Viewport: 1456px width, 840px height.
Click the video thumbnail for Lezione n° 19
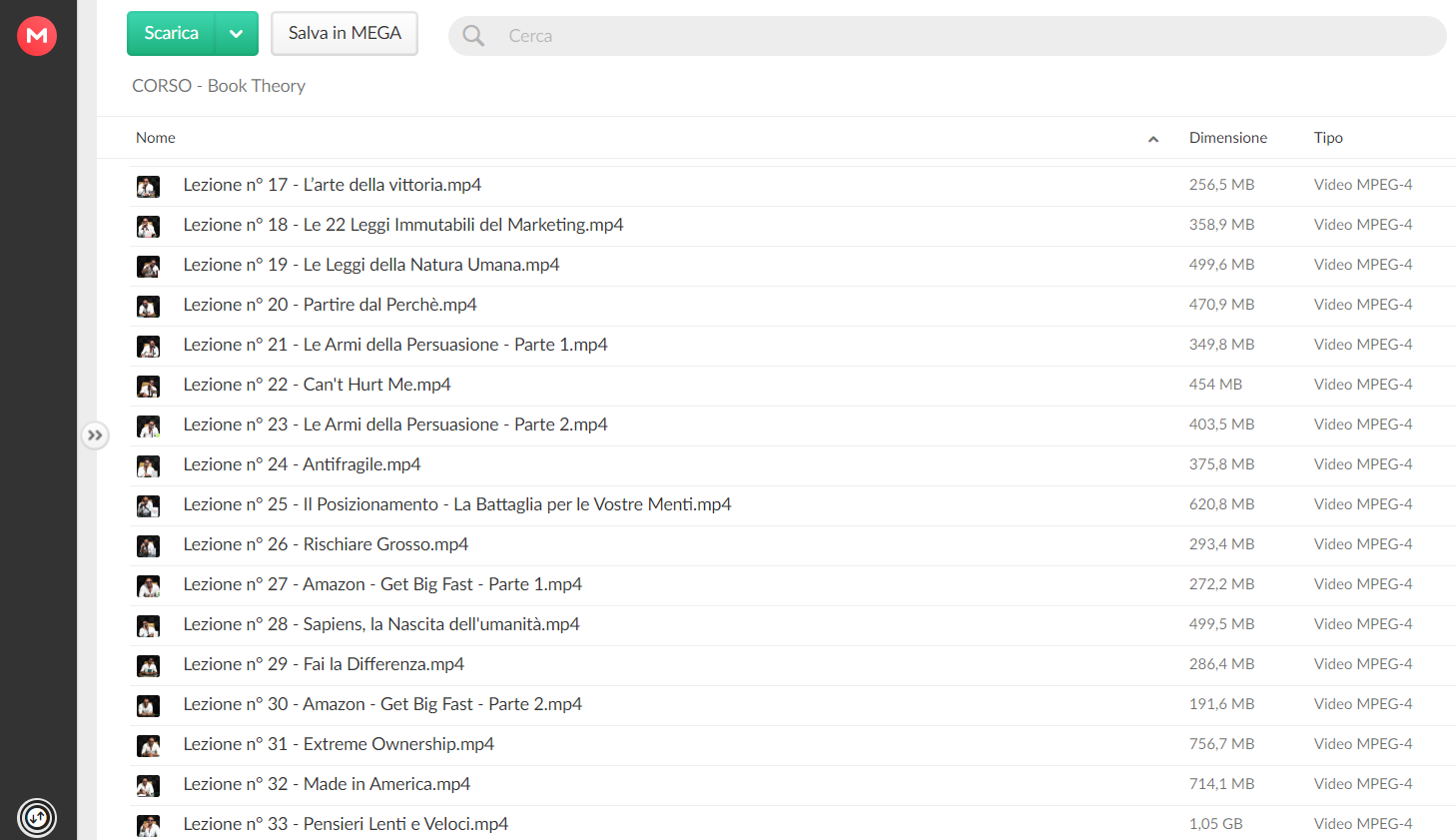coord(148,266)
